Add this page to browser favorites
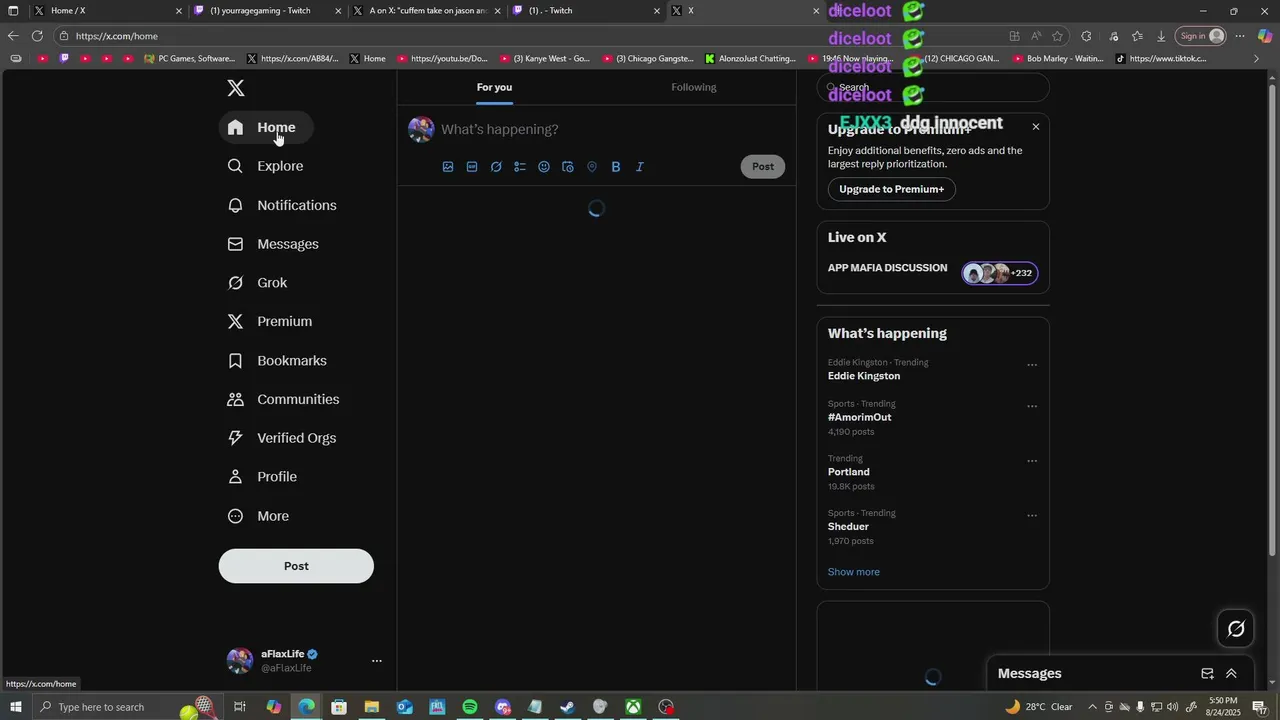 1057,36
